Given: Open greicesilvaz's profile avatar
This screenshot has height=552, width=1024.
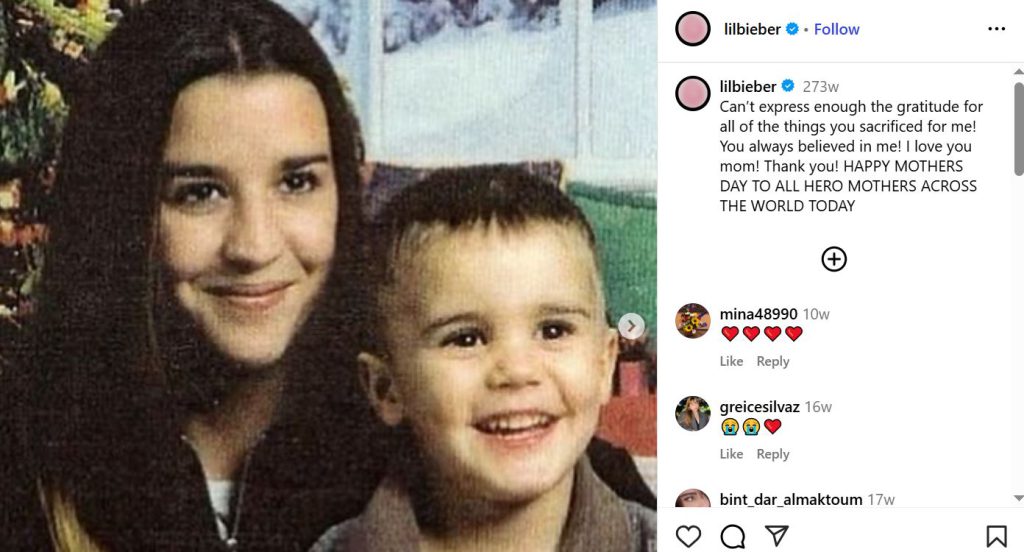Looking at the screenshot, I should coord(693,414).
